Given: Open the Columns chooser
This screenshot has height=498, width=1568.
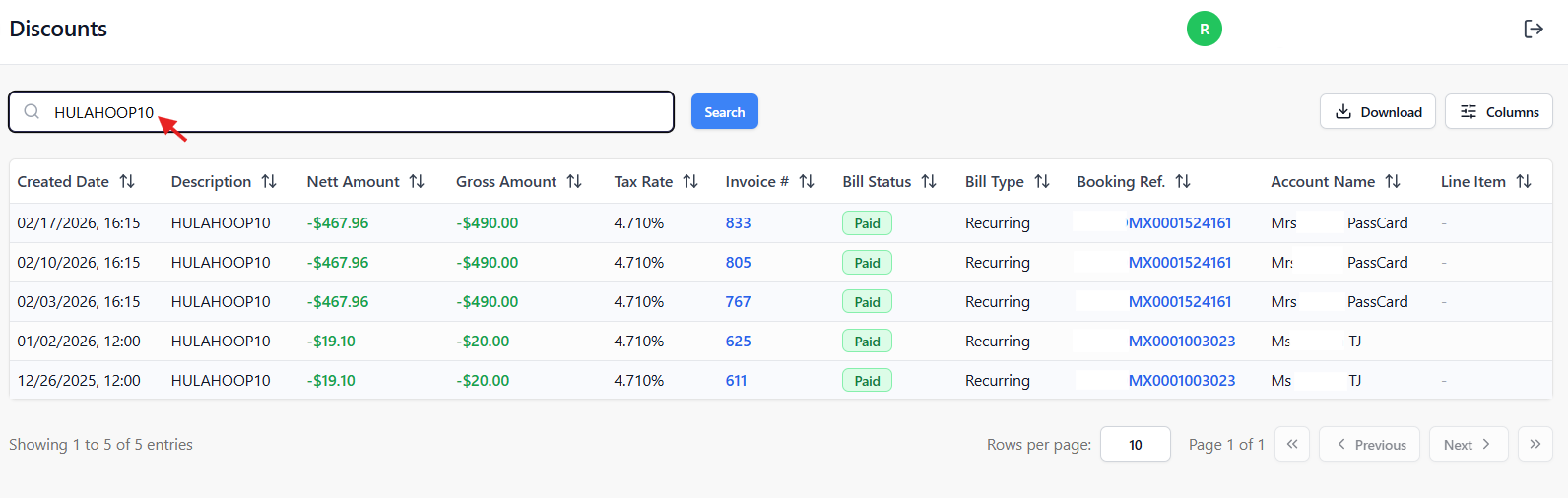Looking at the screenshot, I should pos(1499,111).
